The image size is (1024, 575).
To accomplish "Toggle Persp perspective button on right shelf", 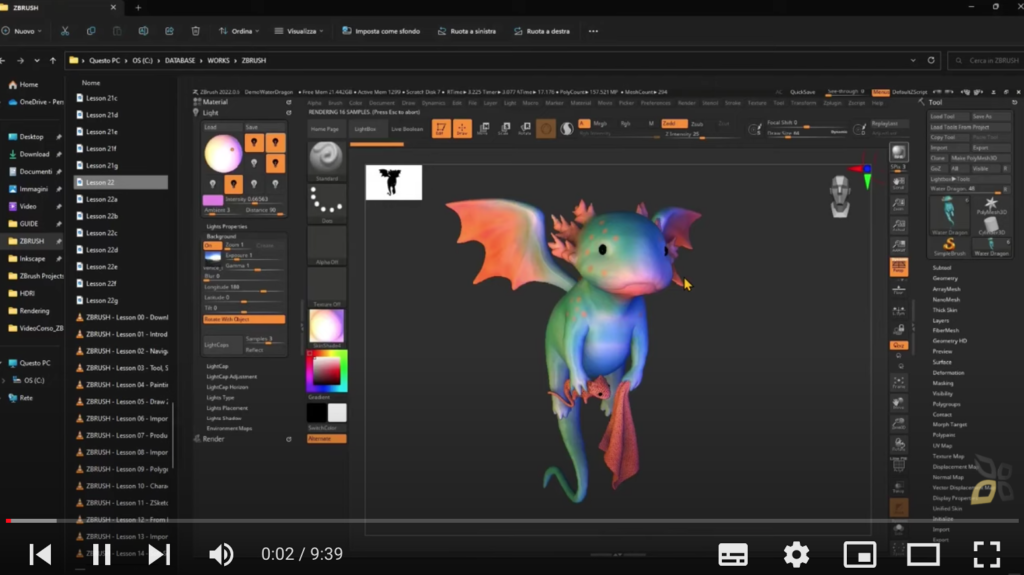I will tap(899, 267).
